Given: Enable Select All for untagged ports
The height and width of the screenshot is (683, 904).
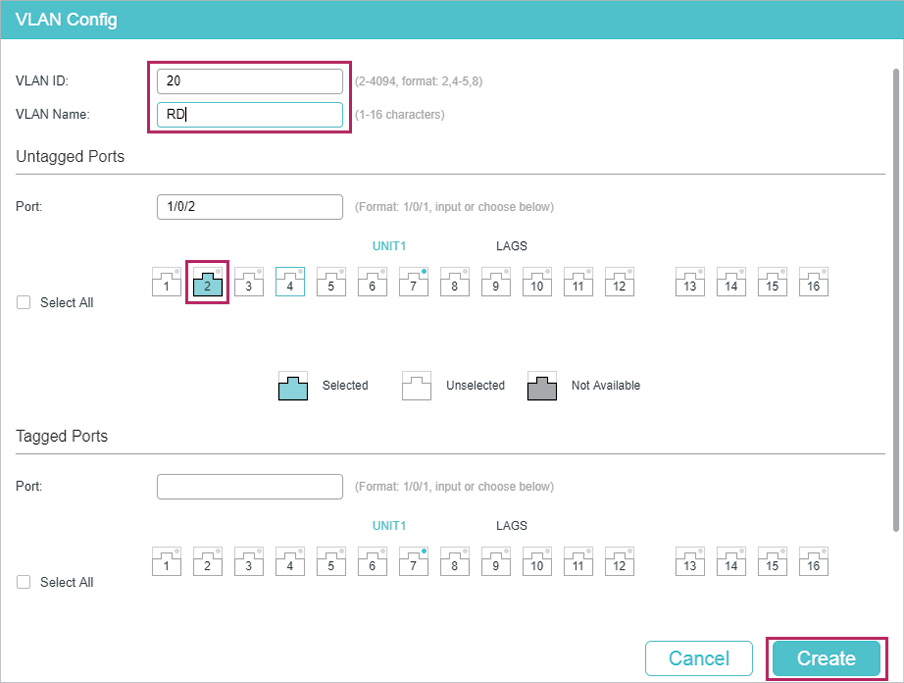Looking at the screenshot, I should pos(24,303).
